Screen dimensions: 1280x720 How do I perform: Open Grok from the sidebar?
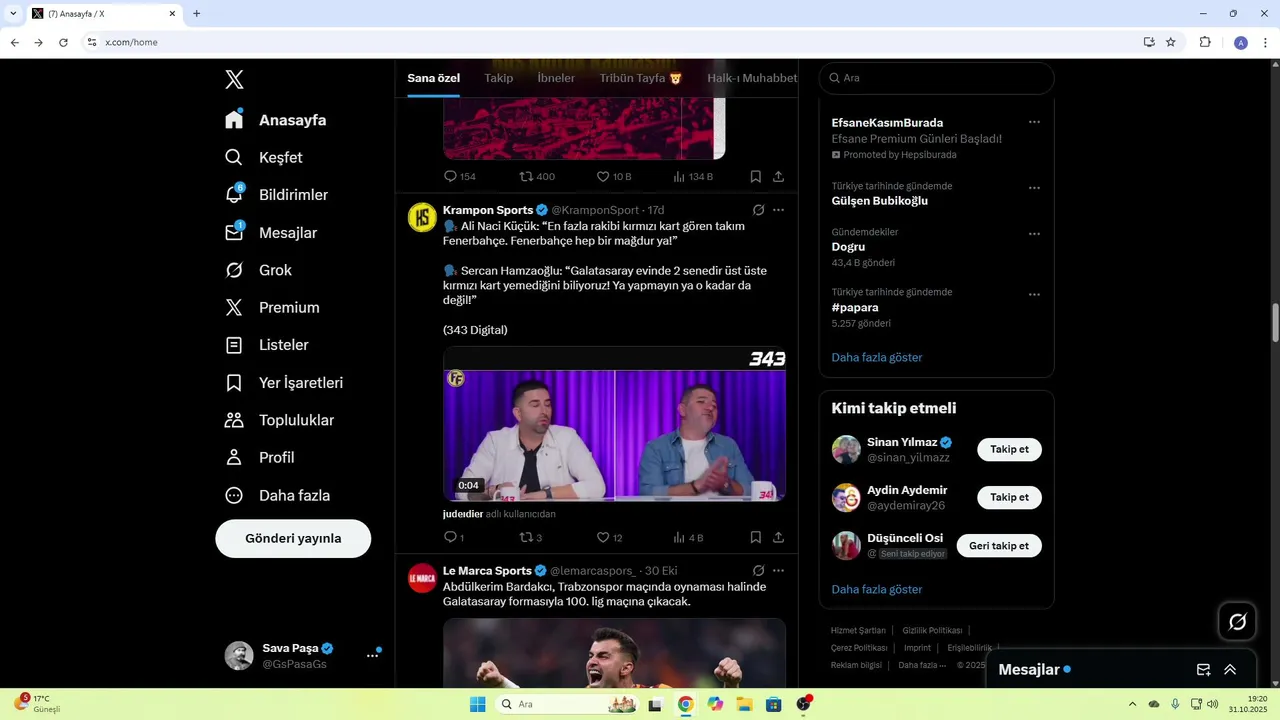click(258, 270)
